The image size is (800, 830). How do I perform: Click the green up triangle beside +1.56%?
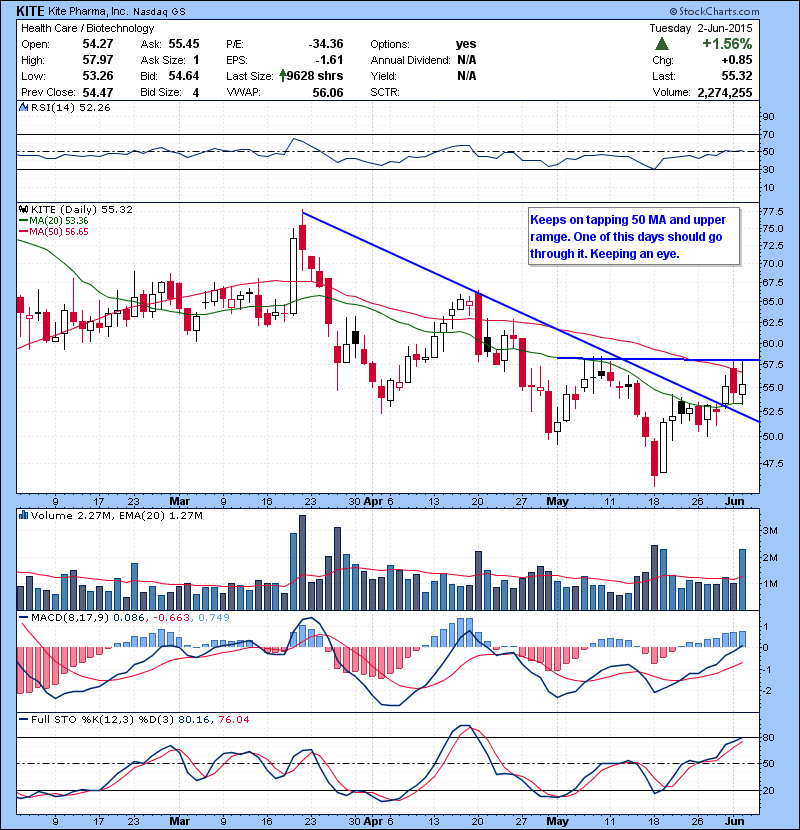(x=661, y=44)
